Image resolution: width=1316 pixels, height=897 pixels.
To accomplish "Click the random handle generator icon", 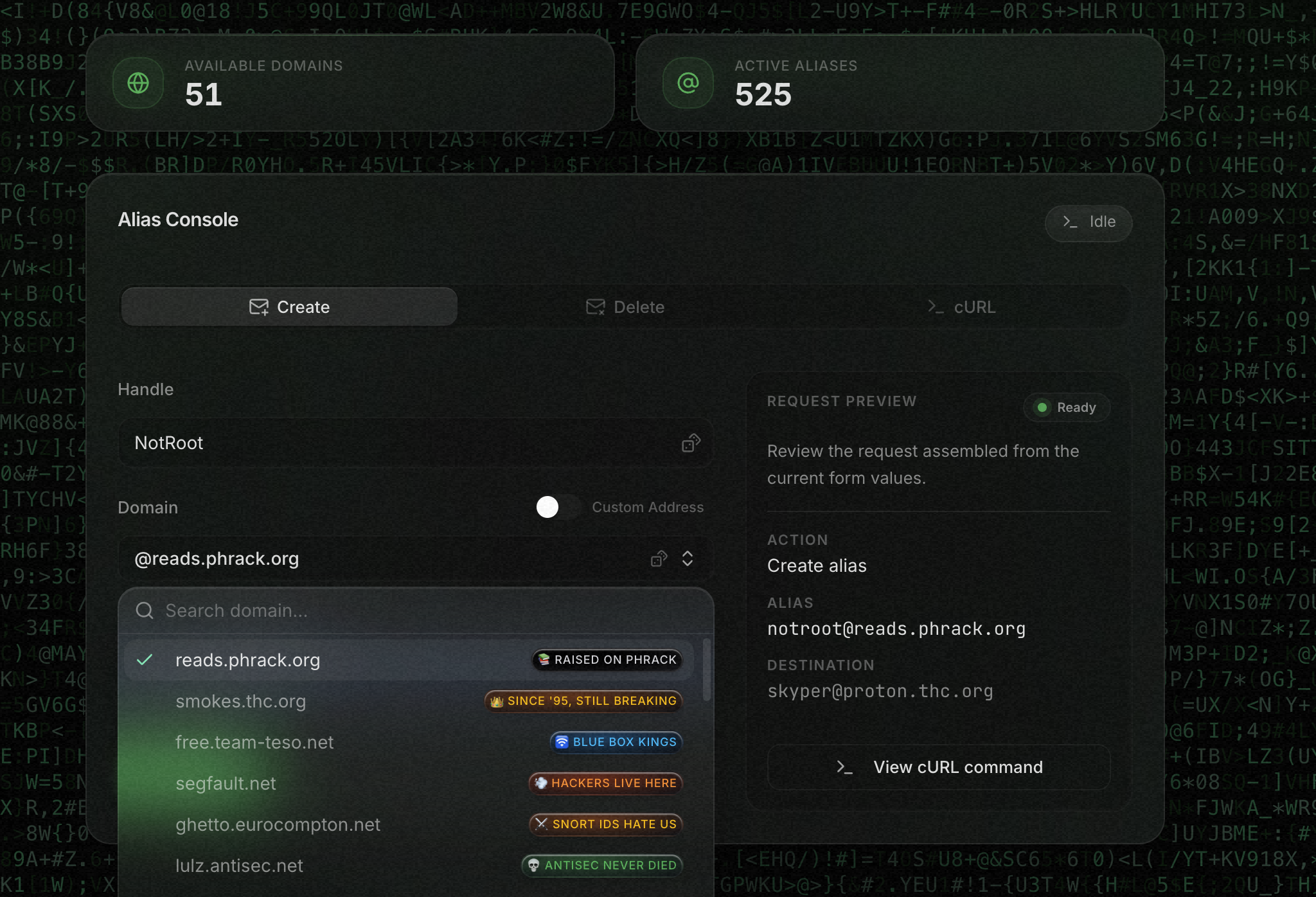I will coord(691,443).
